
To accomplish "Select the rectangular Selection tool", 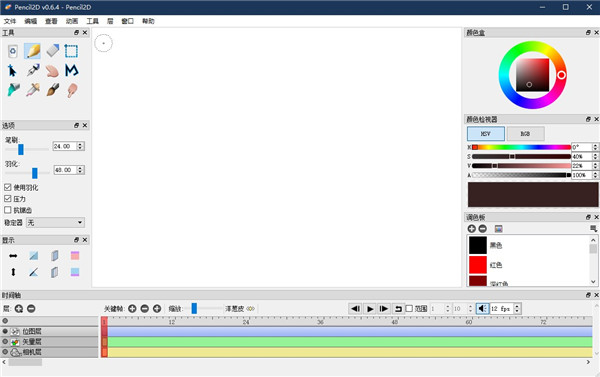I will click(71, 51).
